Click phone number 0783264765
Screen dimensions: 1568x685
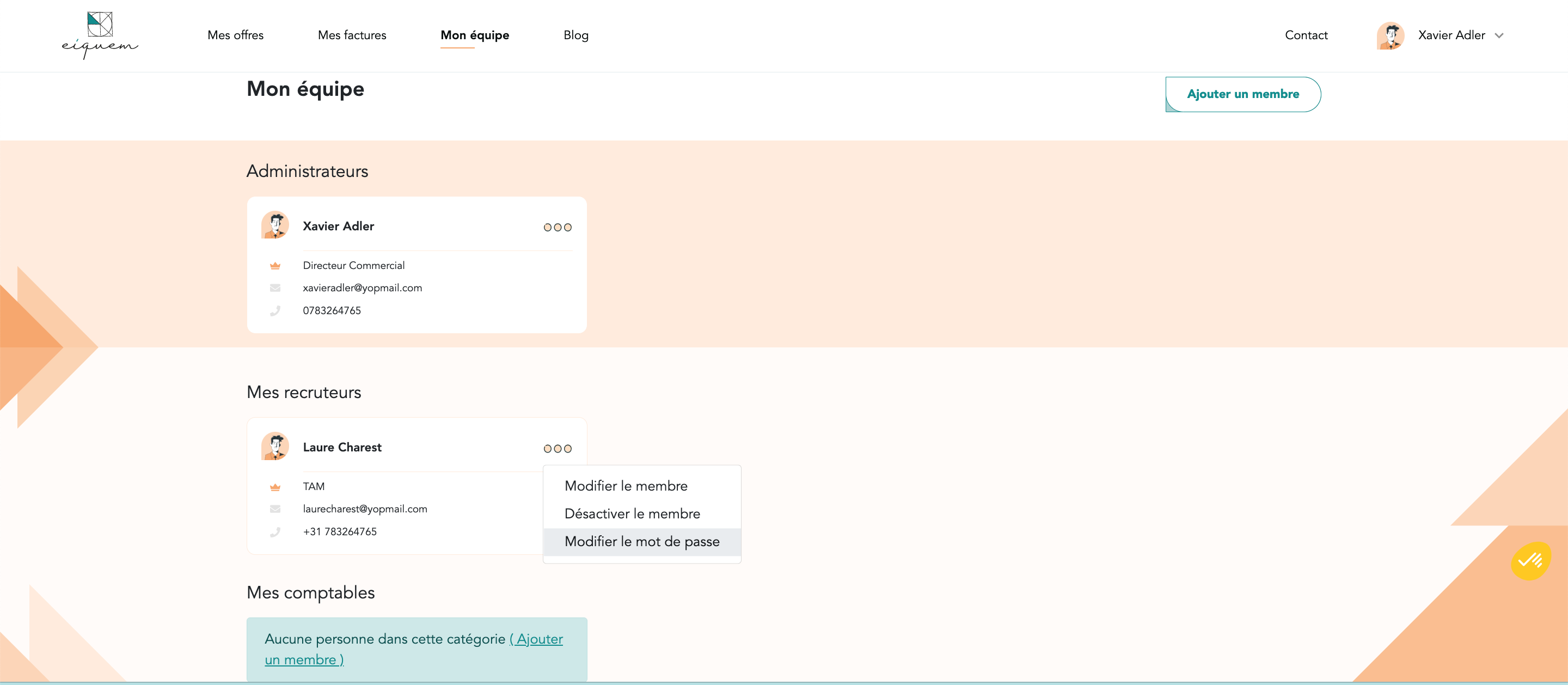tap(332, 310)
